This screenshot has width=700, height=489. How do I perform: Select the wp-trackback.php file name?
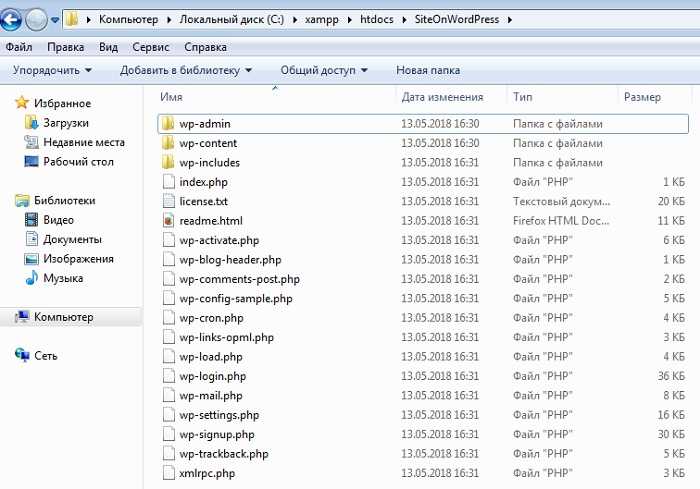pos(224,454)
